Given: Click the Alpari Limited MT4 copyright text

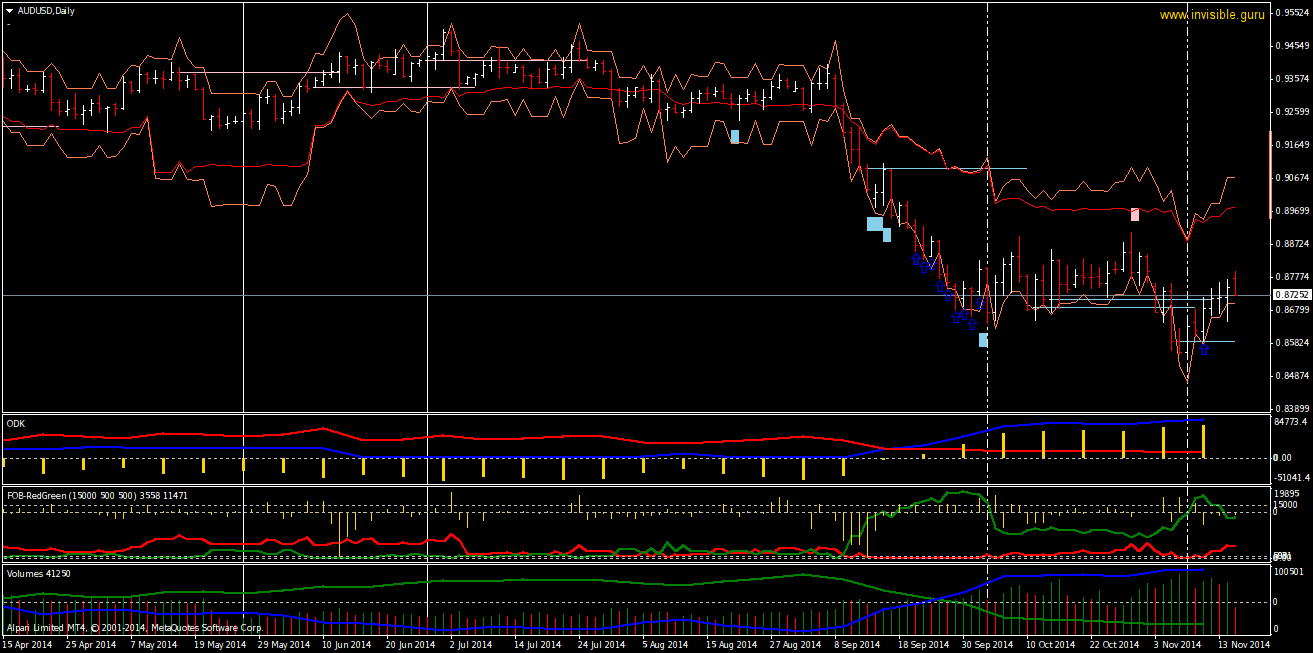Looking at the screenshot, I should coord(134,628).
